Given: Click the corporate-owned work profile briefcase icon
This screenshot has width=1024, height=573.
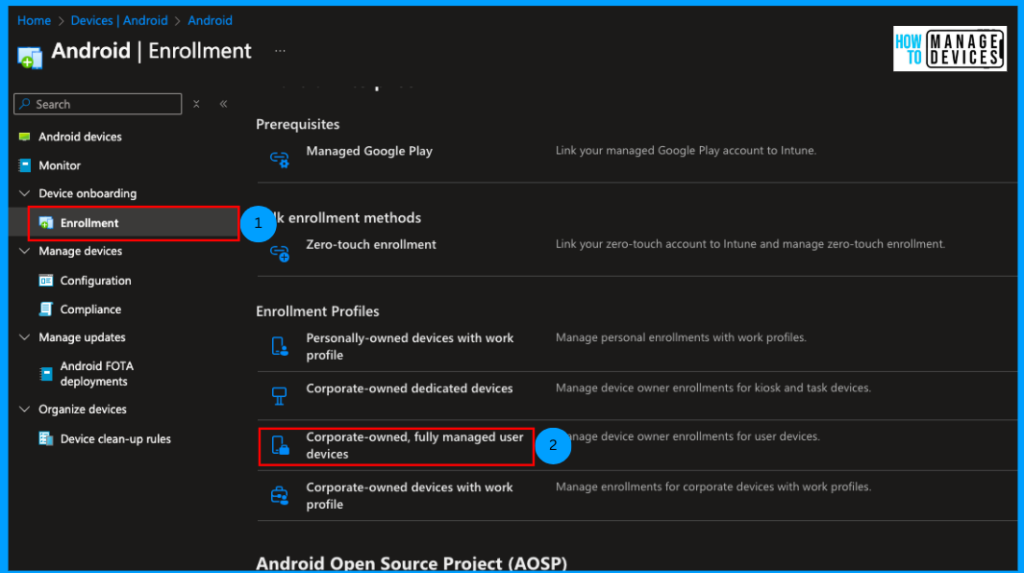Looking at the screenshot, I should point(280,496).
